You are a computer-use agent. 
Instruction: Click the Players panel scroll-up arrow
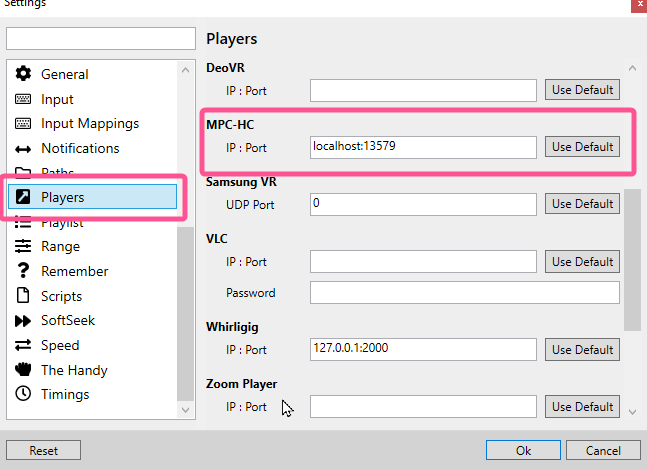click(x=632, y=68)
